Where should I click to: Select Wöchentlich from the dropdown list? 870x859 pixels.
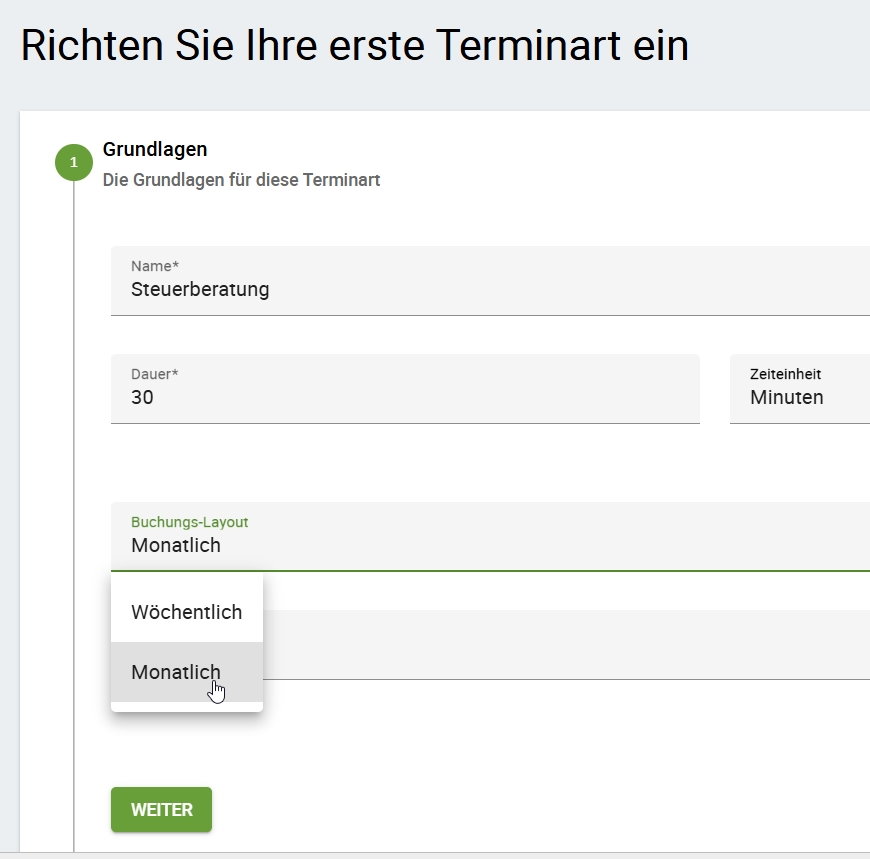pyautogui.click(x=186, y=612)
